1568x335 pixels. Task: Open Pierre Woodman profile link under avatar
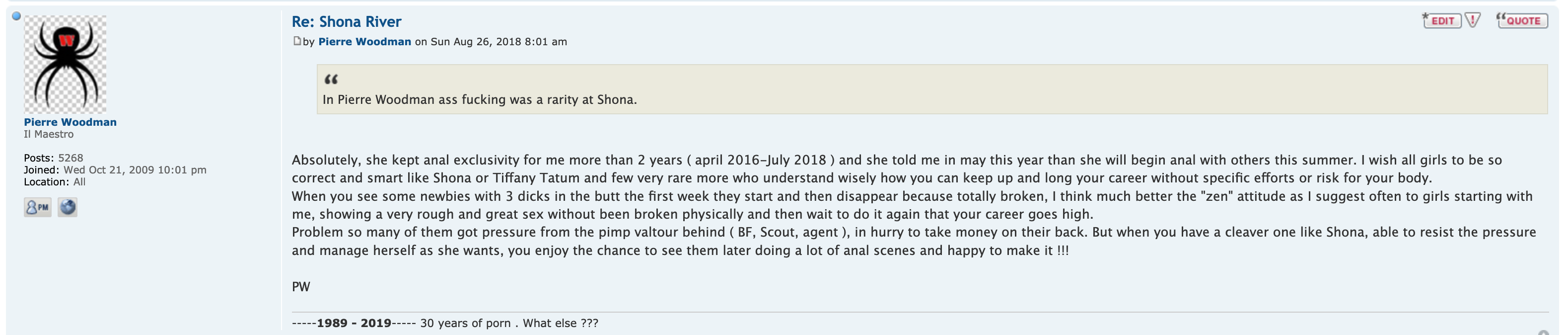[70, 122]
